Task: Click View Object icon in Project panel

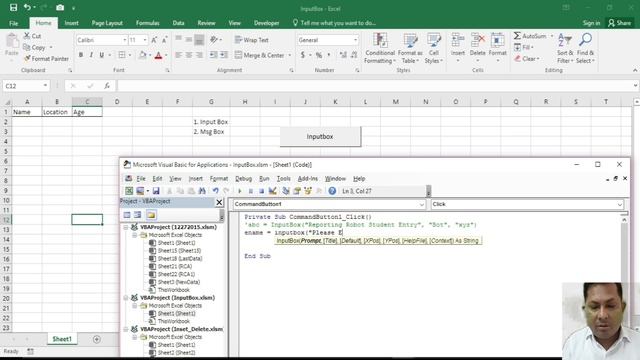Action: point(138,215)
